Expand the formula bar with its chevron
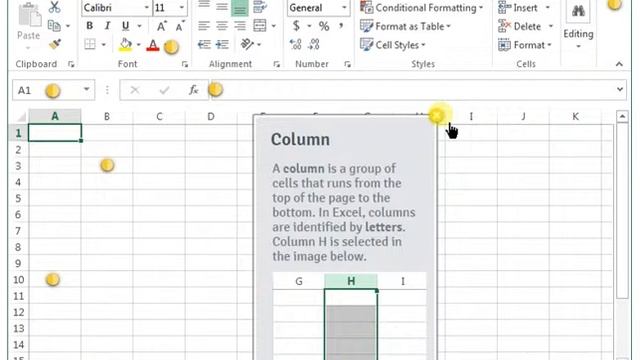 coord(620,89)
